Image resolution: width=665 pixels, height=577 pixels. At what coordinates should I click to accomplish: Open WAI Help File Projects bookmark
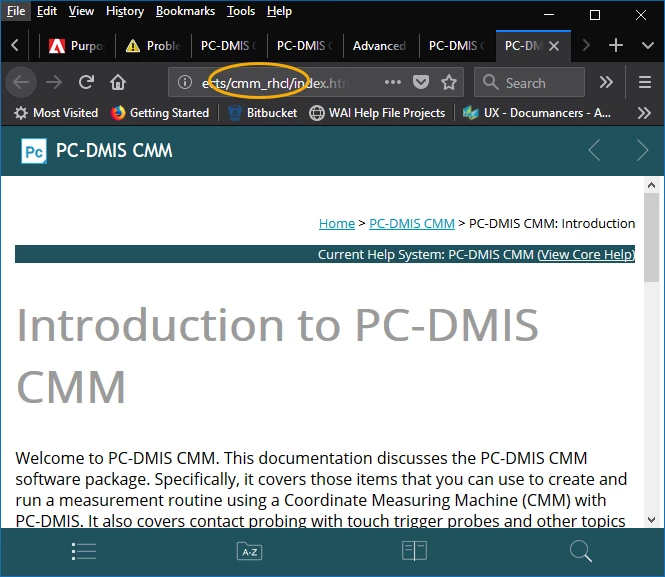[x=377, y=113]
